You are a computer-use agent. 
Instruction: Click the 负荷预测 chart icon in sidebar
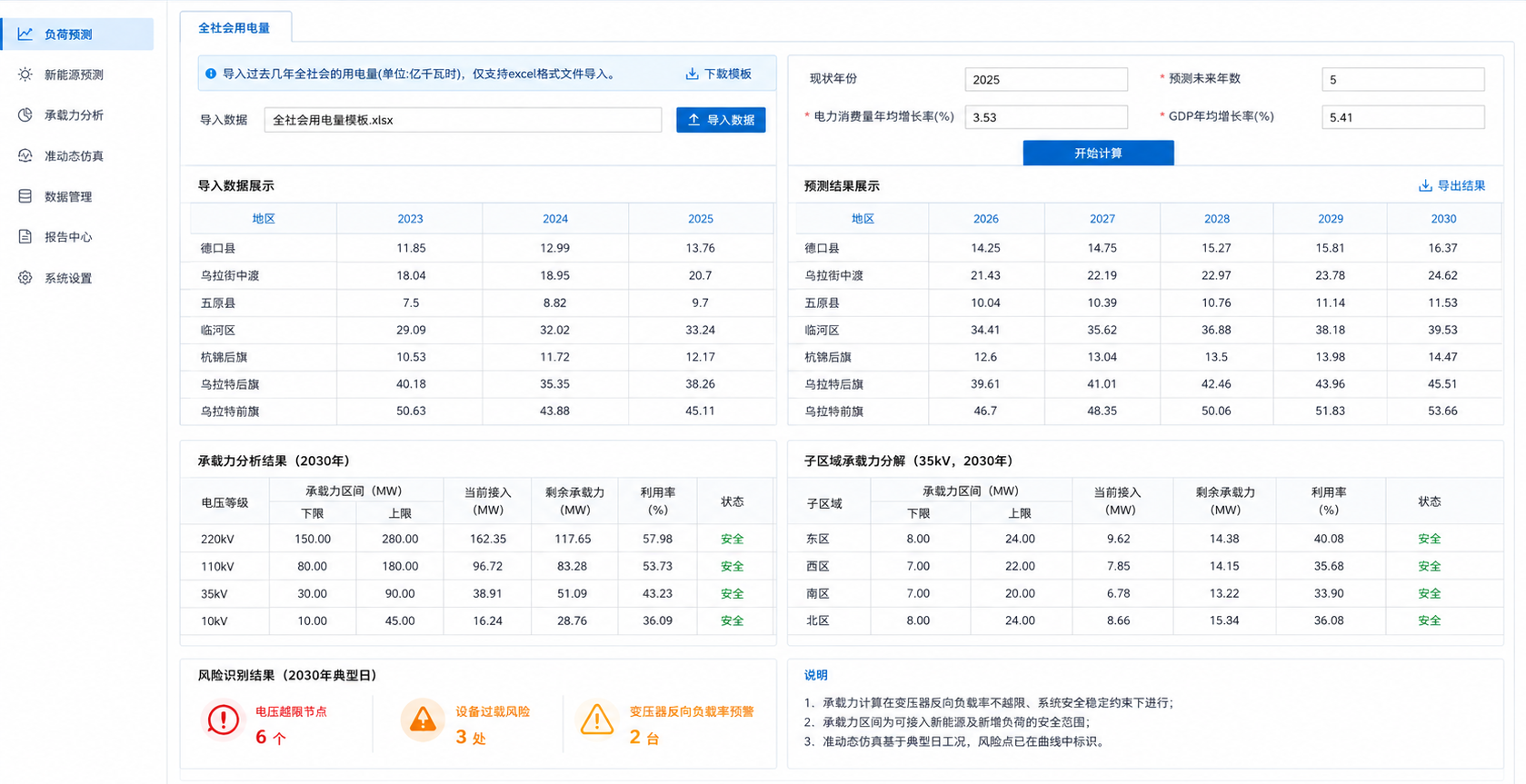tap(25, 34)
